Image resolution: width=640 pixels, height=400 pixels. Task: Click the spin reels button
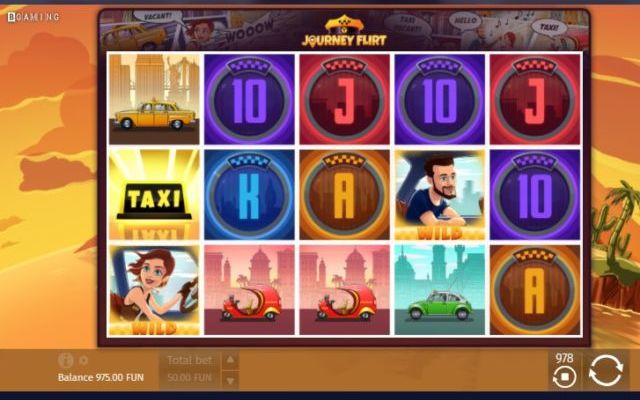pyautogui.click(x=606, y=370)
